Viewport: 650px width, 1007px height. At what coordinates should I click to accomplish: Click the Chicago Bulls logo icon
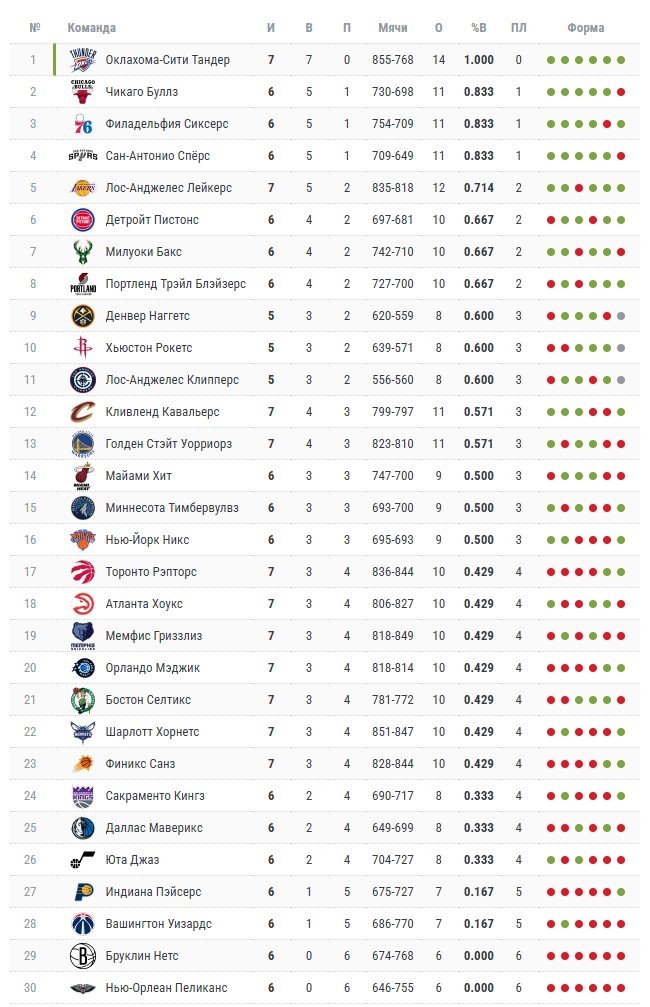click(83, 92)
